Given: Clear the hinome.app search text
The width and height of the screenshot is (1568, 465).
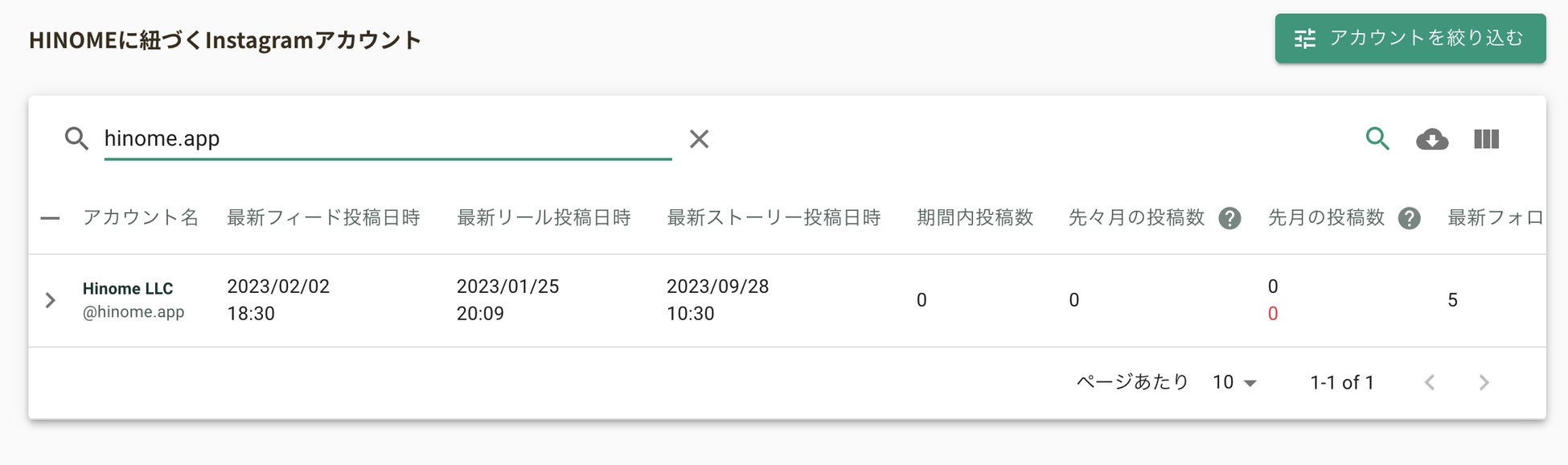Looking at the screenshot, I should pos(699,139).
